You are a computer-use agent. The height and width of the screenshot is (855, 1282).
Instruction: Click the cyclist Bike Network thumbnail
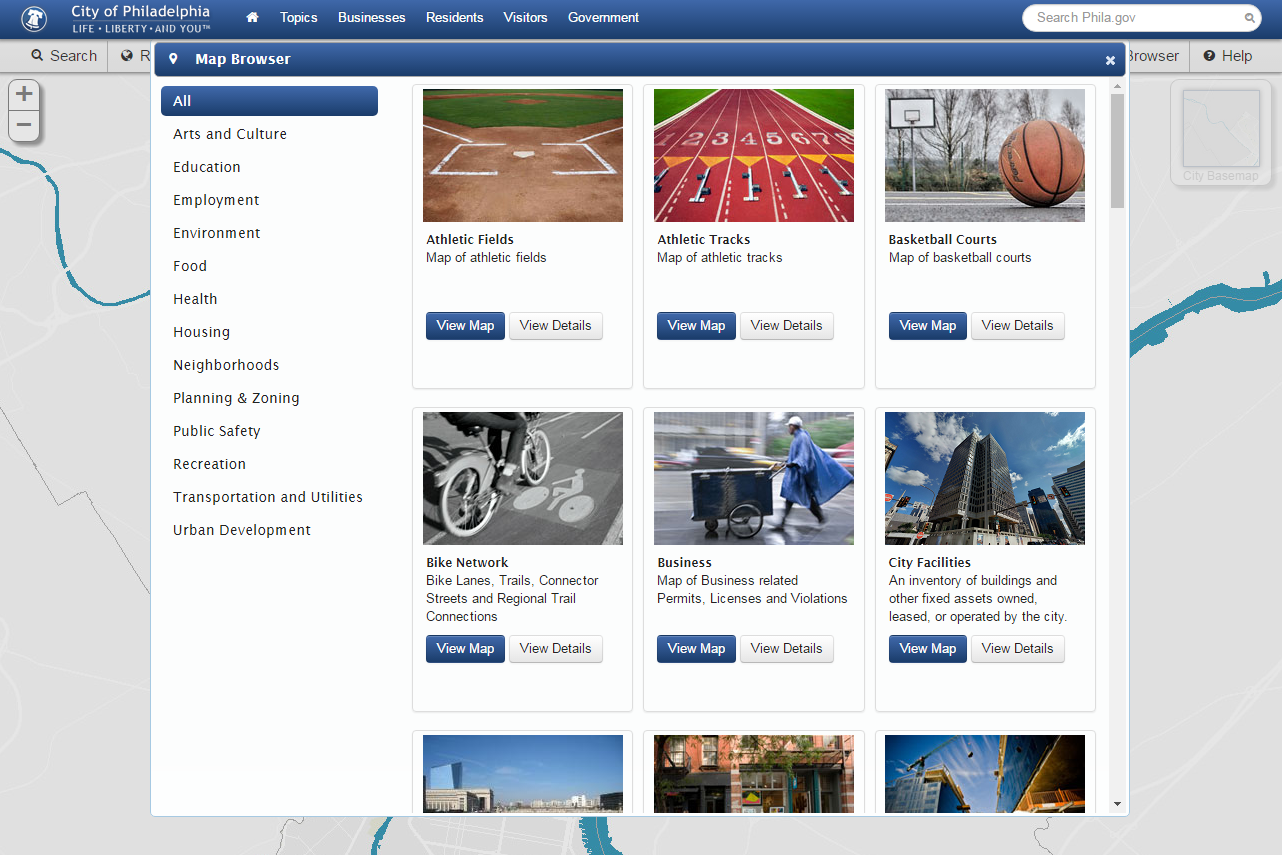523,478
